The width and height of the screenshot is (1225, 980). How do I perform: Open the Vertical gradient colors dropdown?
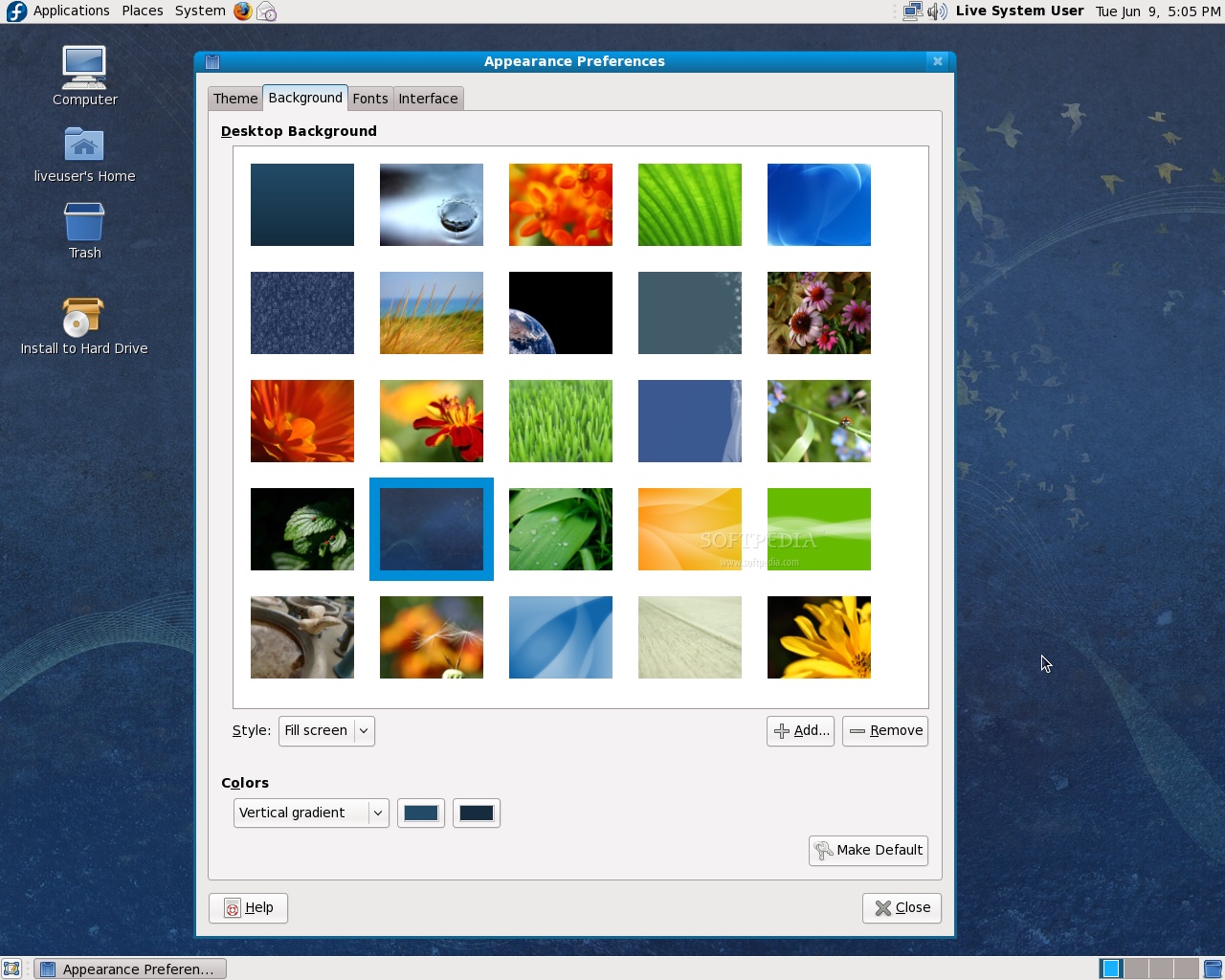(311, 813)
